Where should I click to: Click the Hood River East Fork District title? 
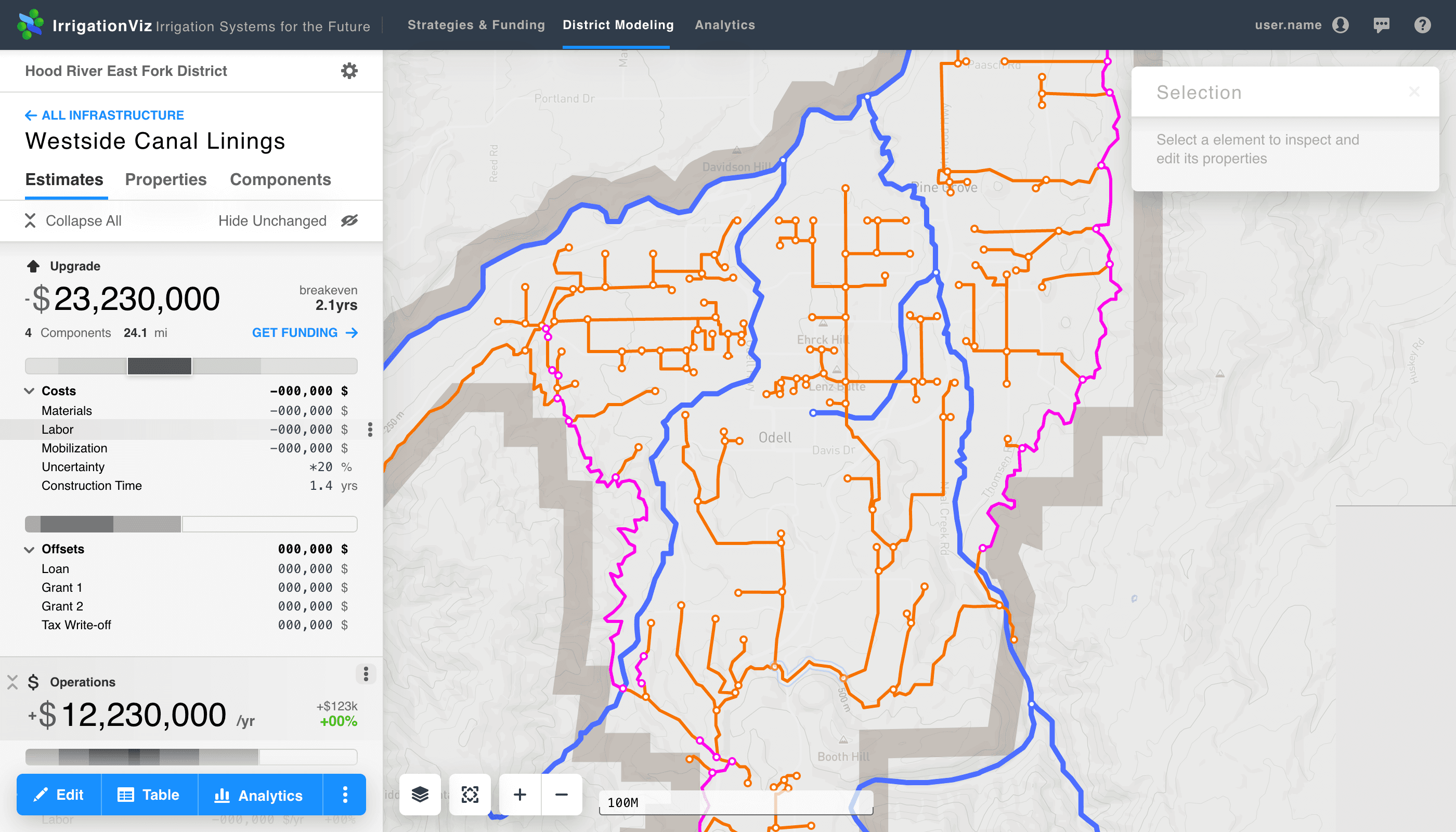[126, 71]
